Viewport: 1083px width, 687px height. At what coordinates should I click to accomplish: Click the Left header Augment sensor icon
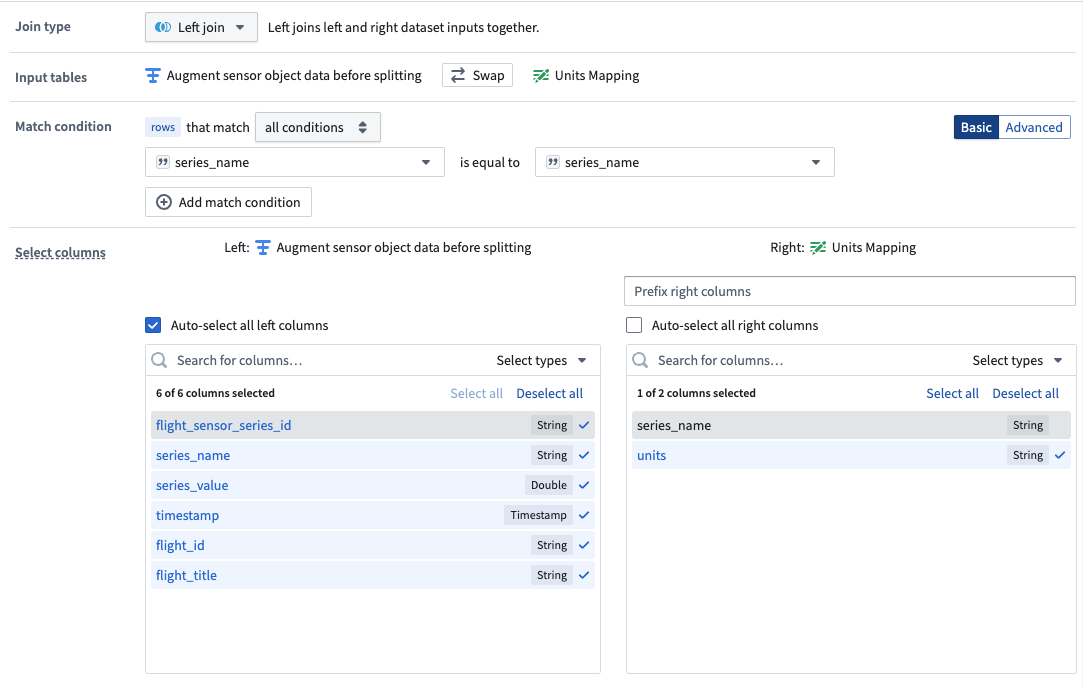coord(262,247)
